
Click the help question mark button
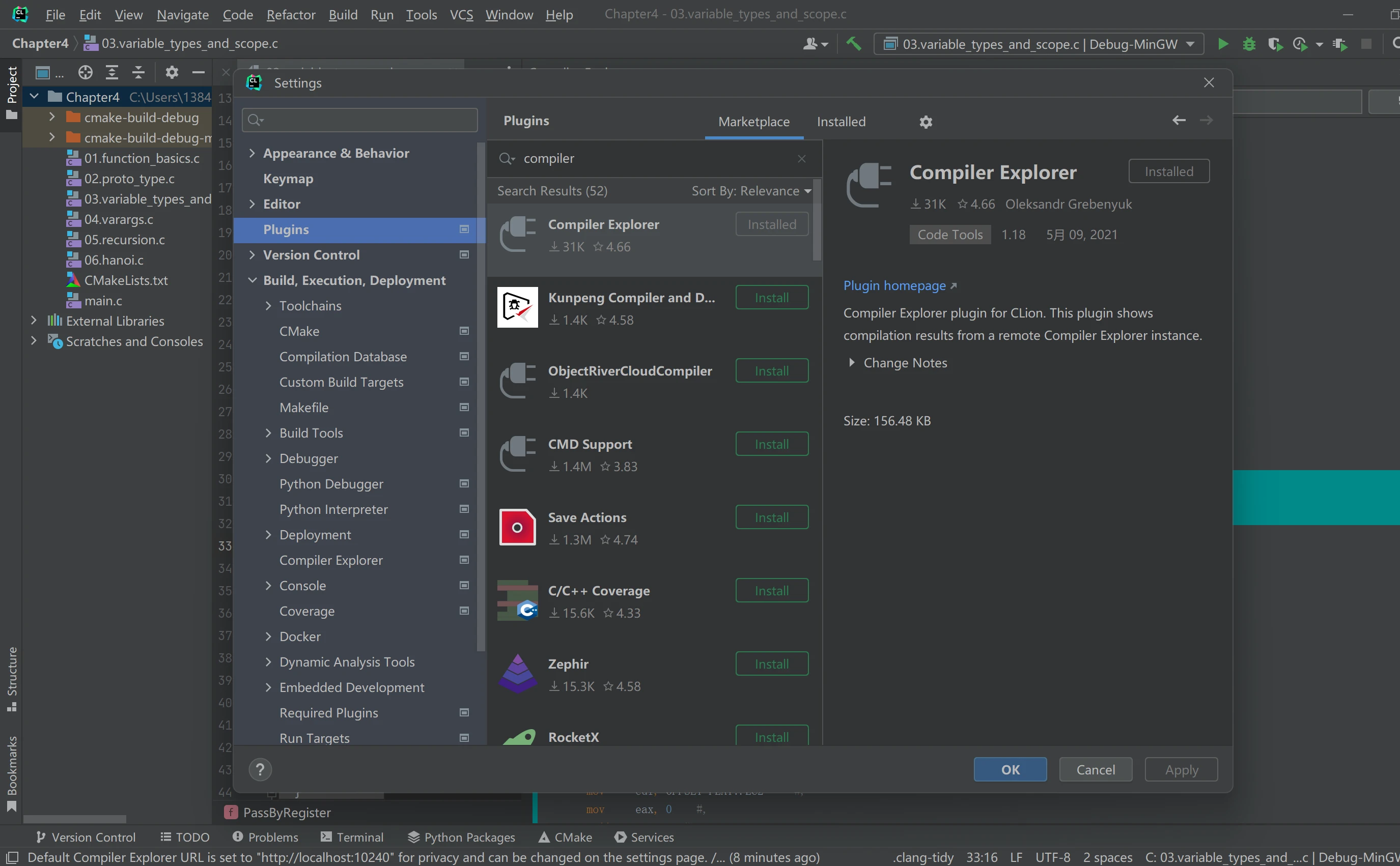coord(260,769)
